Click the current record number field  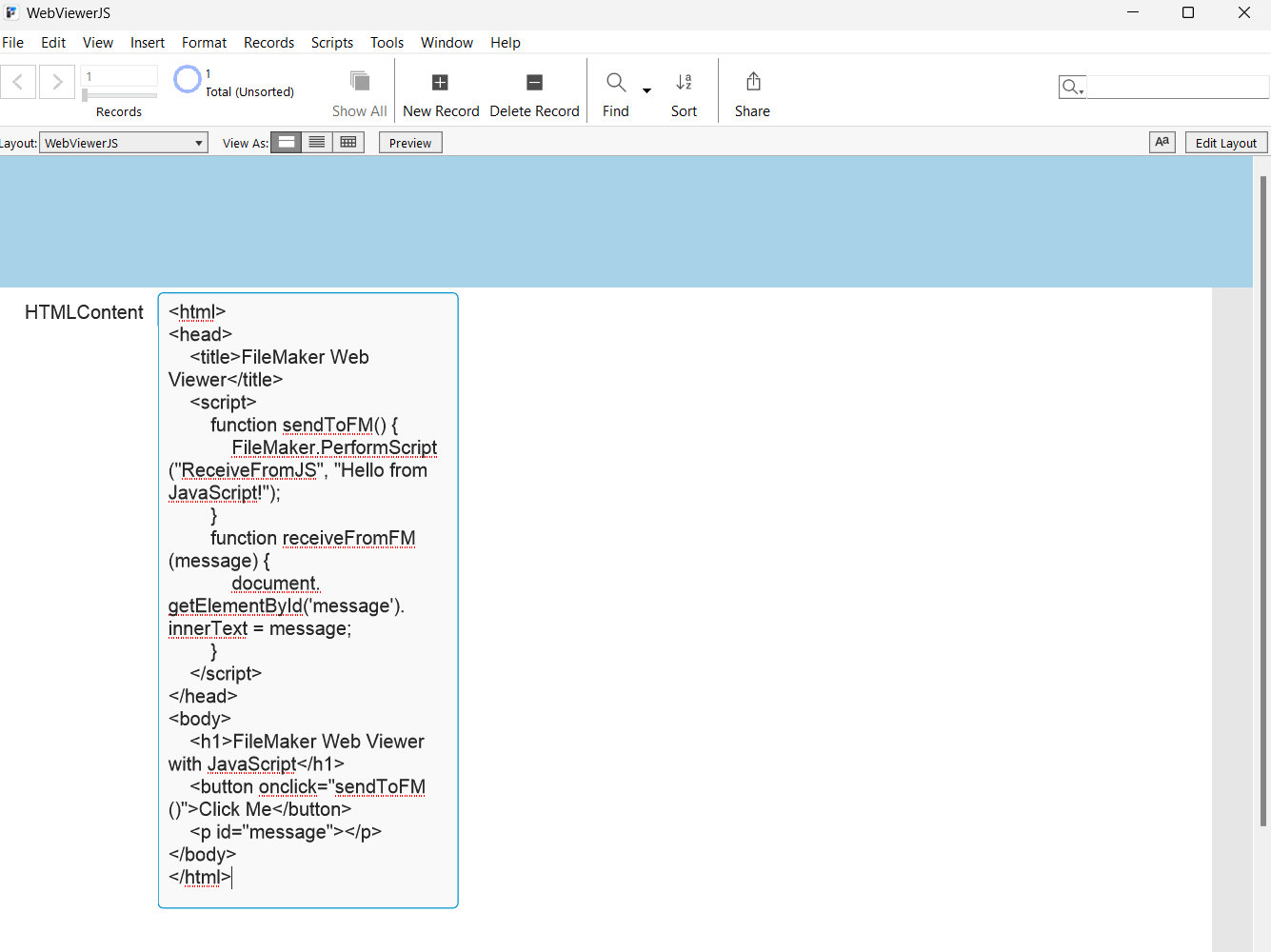point(120,76)
